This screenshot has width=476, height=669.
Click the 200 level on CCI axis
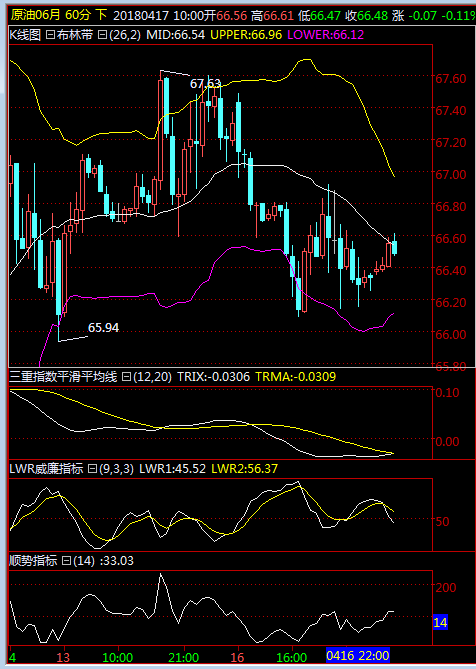pyautogui.click(x=446, y=588)
